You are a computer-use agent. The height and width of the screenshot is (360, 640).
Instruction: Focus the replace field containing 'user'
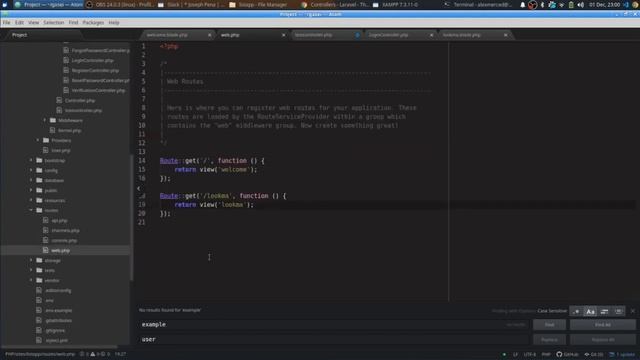333,339
